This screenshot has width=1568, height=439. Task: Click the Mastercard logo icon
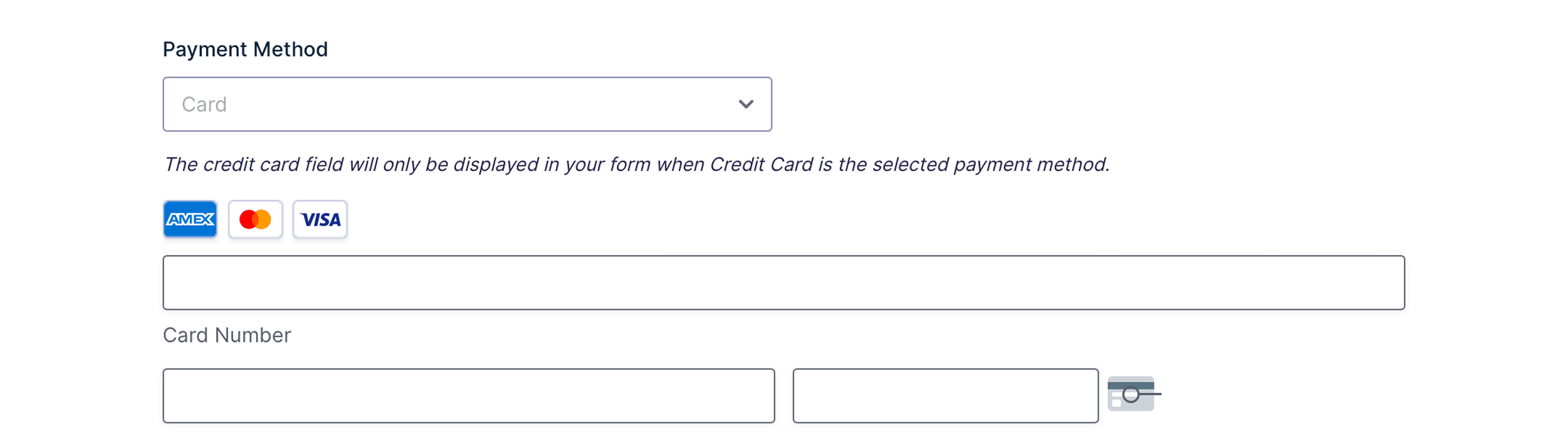tap(255, 219)
